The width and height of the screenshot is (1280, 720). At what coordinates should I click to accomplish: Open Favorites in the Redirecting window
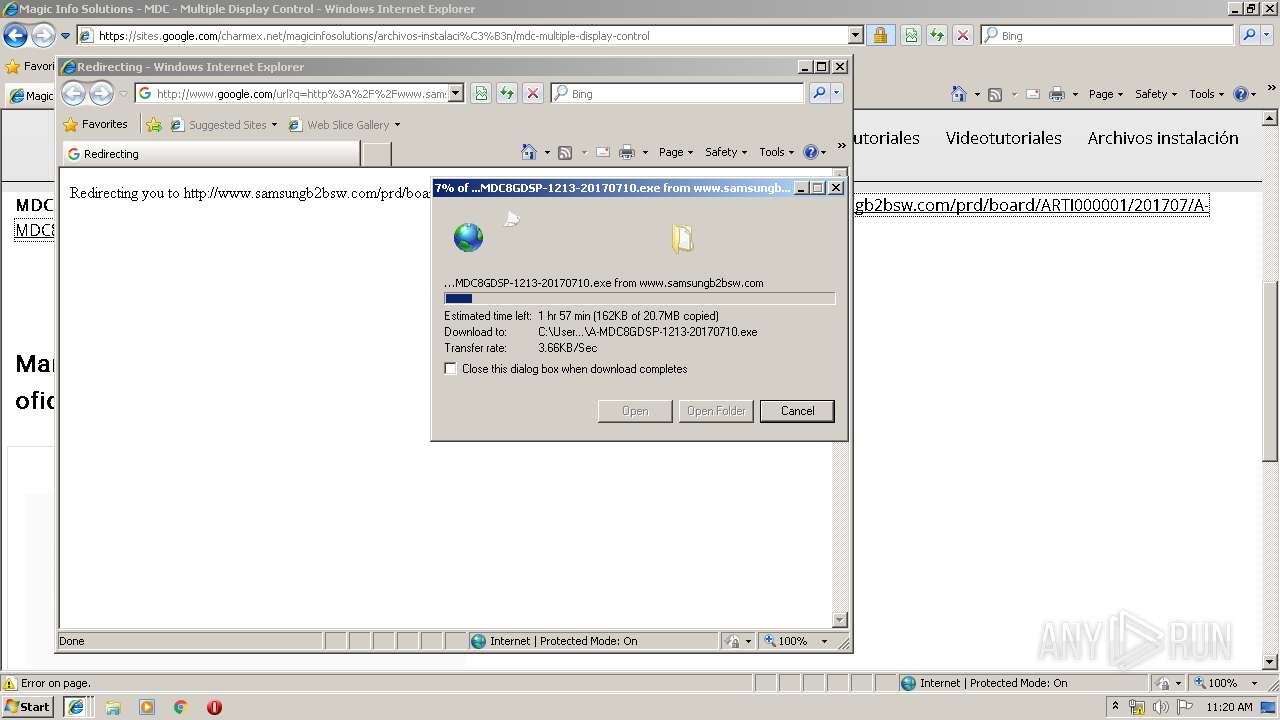pyautogui.click(x=96, y=125)
